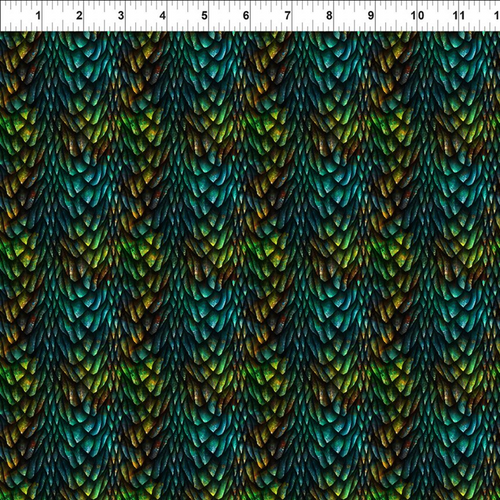Select the 5 inch ruler marking
Screen dimensions: 500x500
click(x=204, y=15)
